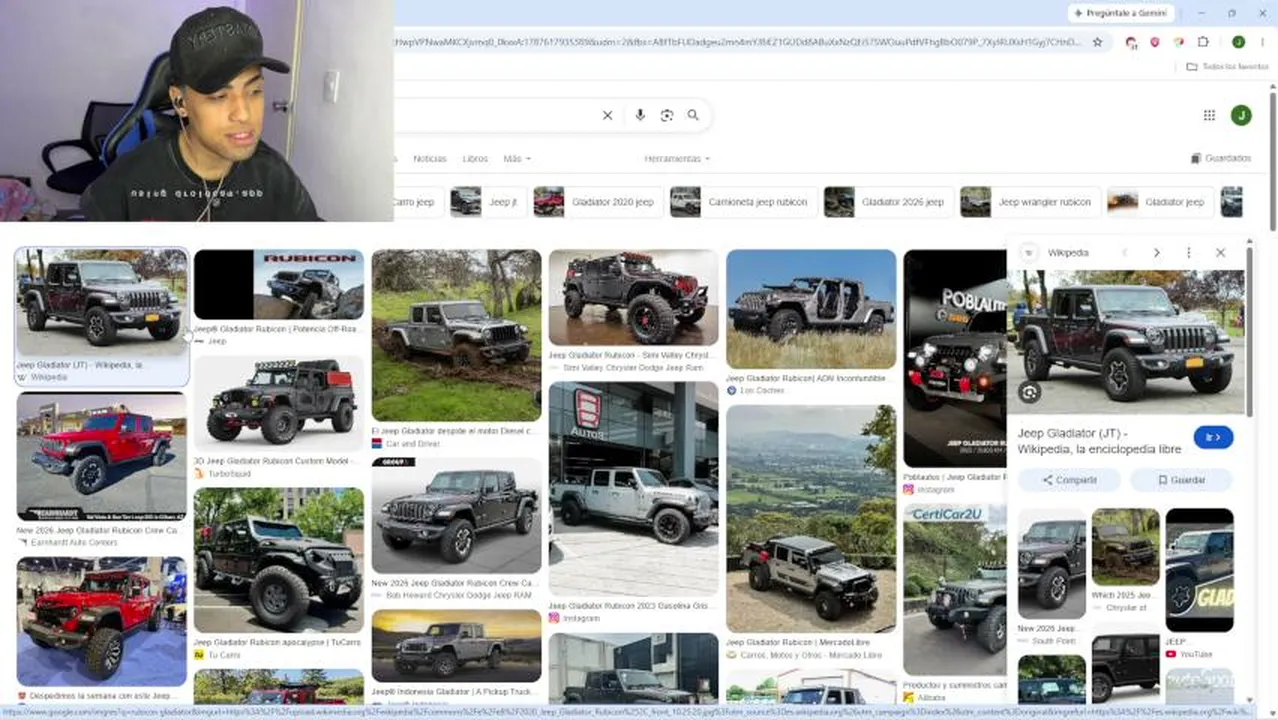
Task: Switch to the Libros tab
Action: pyautogui.click(x=475, y=159)
